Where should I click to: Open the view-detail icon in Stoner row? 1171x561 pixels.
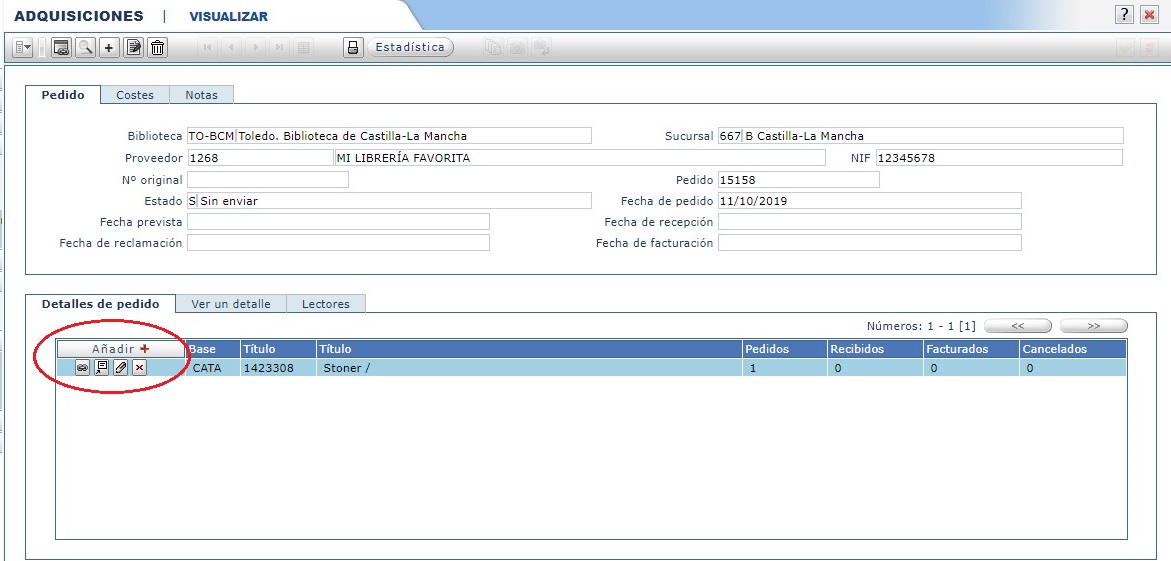101,368
